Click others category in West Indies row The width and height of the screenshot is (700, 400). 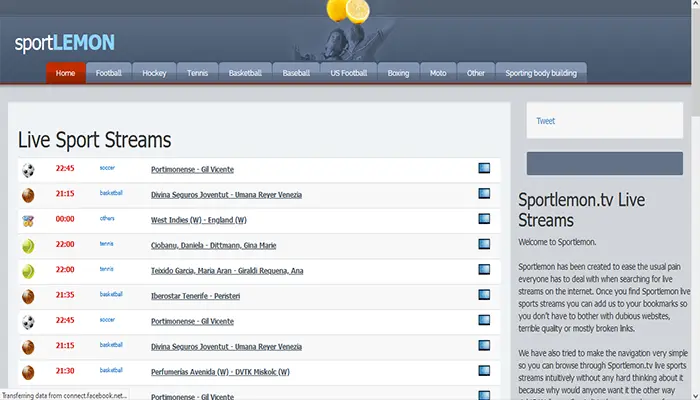[x=107, y=218]
